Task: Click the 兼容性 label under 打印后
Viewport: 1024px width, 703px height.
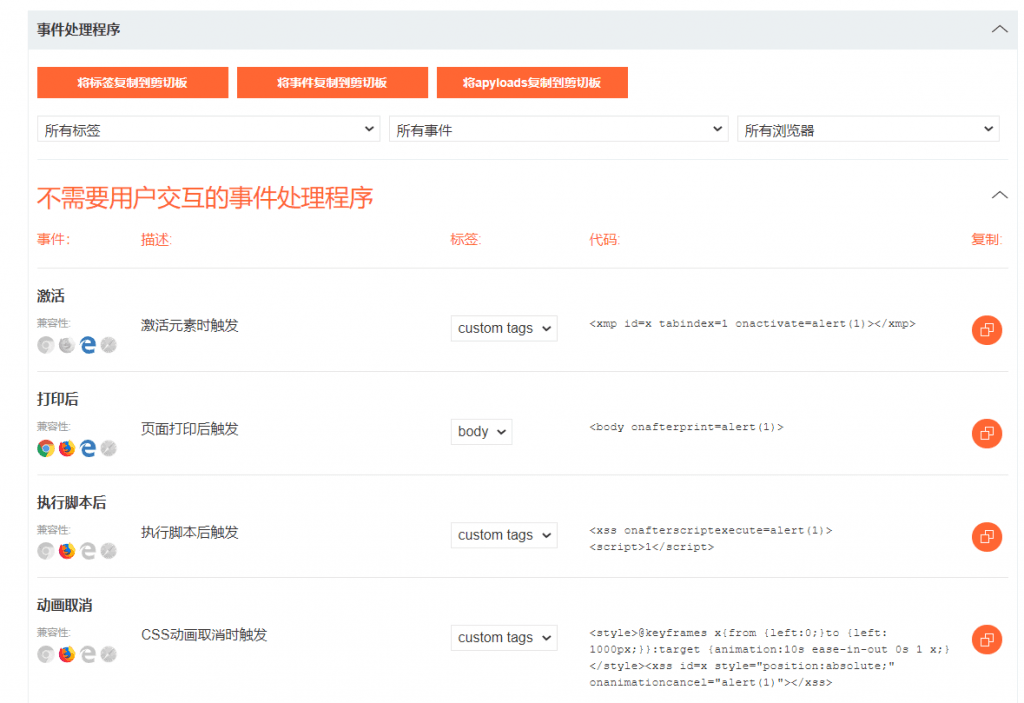Action: (x=54, y=426)
